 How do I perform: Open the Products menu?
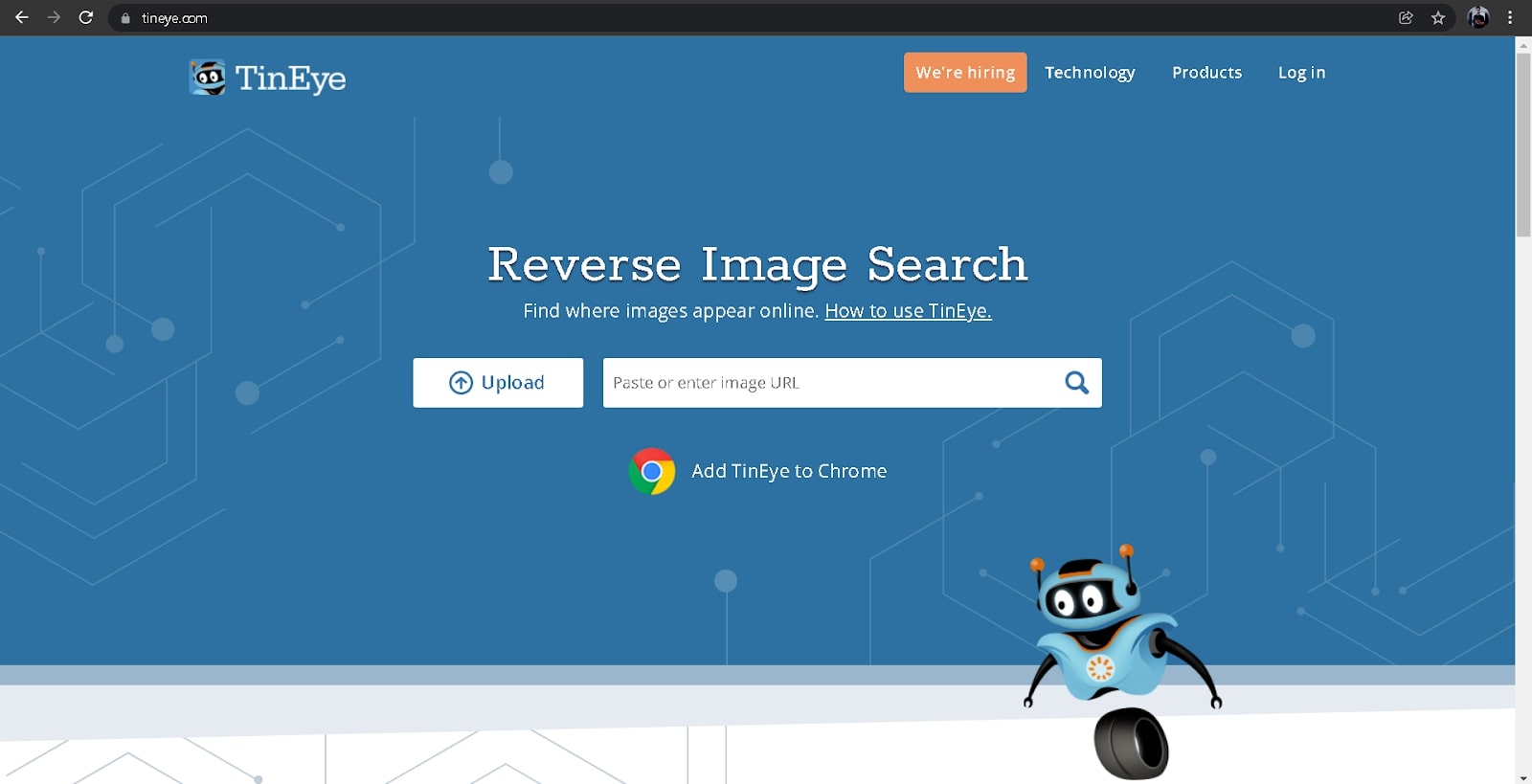click(1206, 73)
